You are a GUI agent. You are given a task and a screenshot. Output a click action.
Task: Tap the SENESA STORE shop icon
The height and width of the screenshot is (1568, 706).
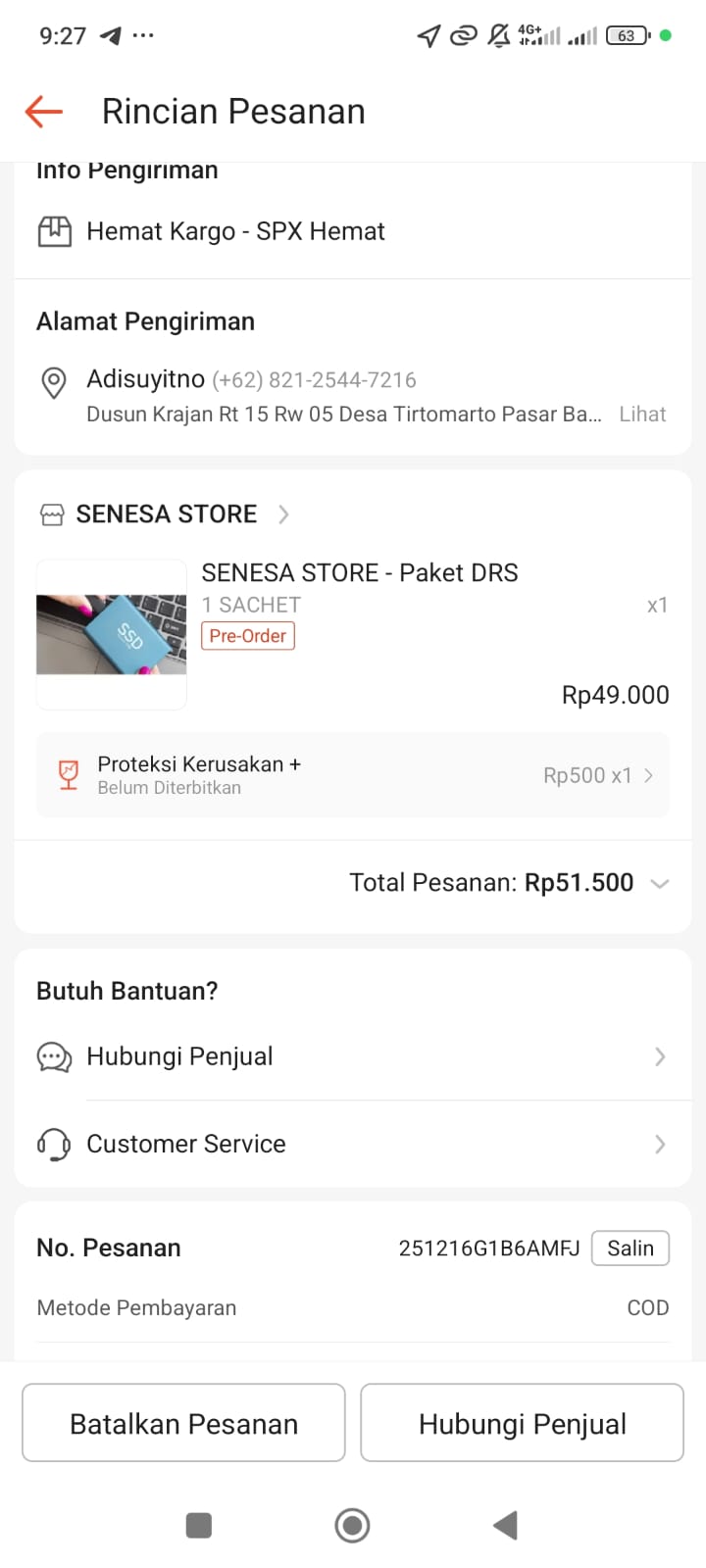tap(52, 514)
